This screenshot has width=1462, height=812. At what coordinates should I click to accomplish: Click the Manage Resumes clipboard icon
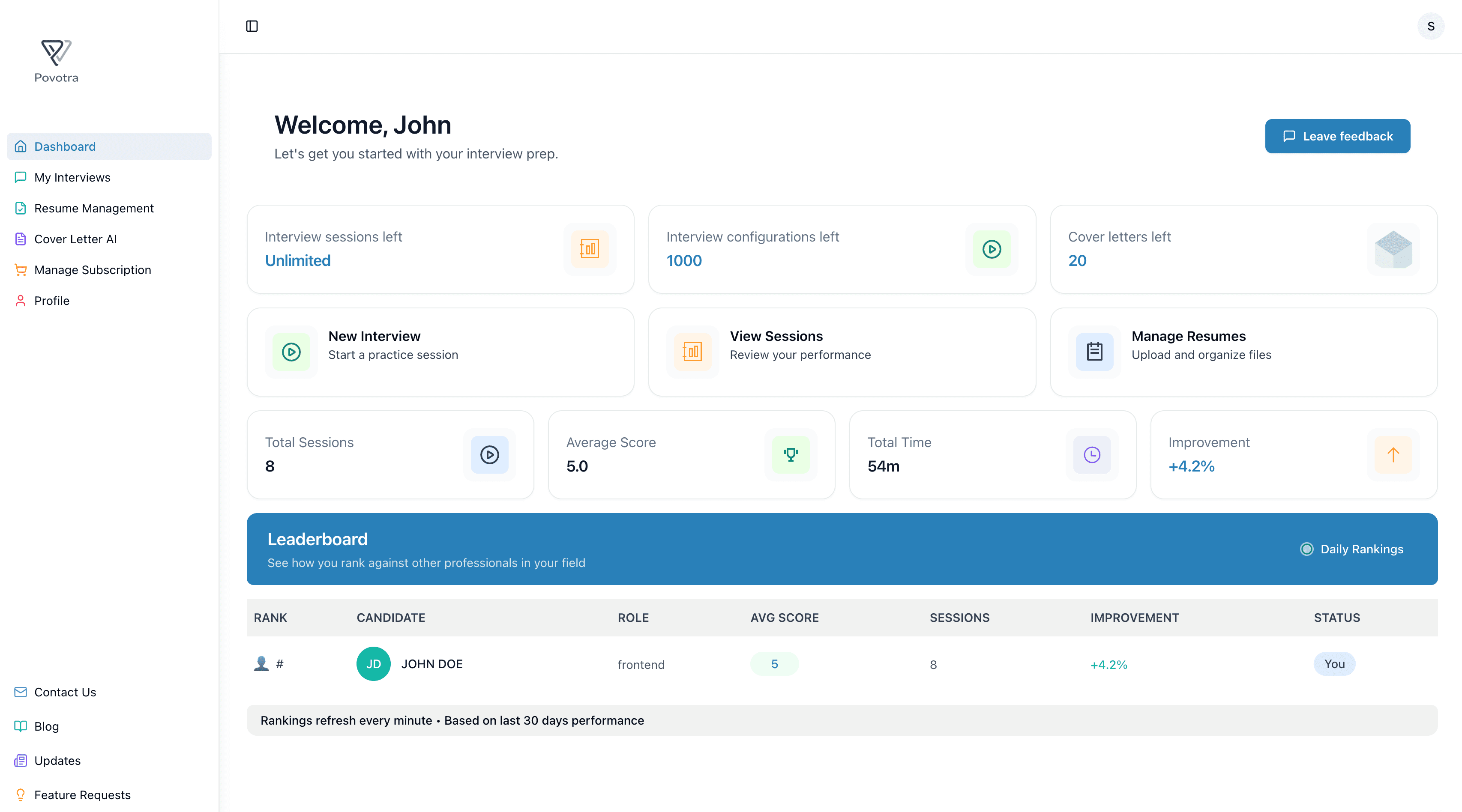1094,352
